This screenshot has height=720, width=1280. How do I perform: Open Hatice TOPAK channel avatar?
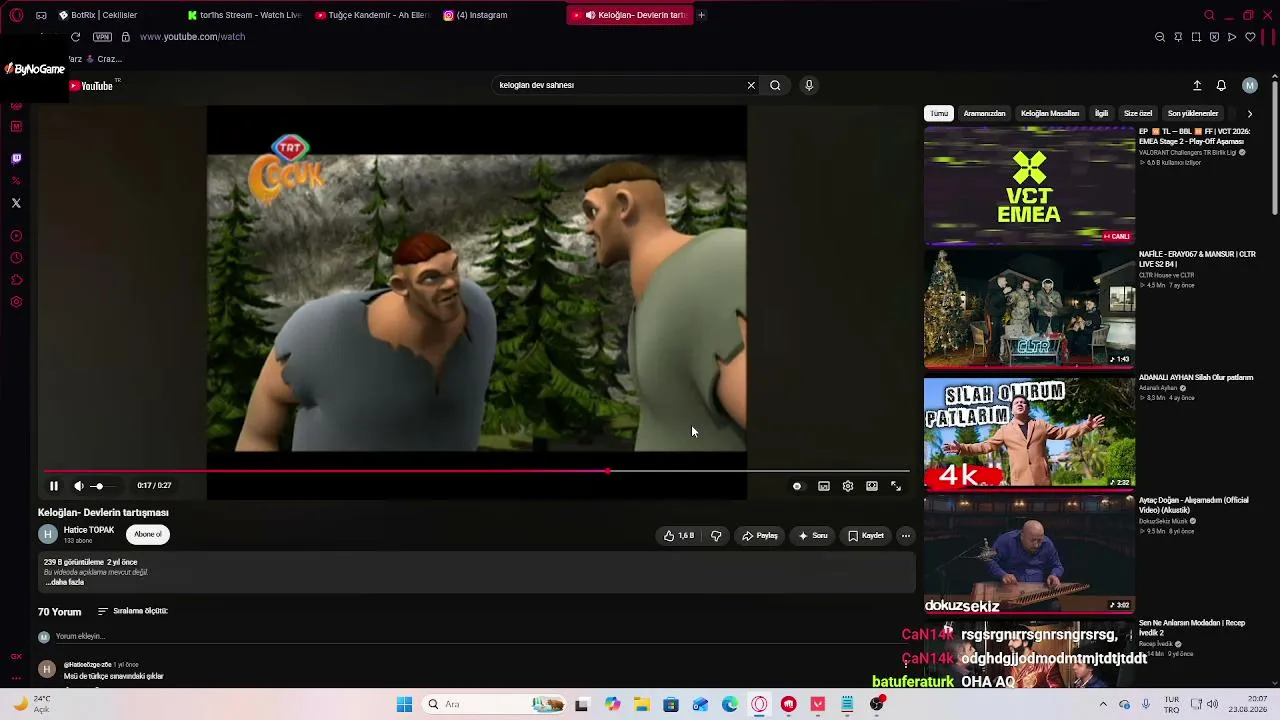47,534
